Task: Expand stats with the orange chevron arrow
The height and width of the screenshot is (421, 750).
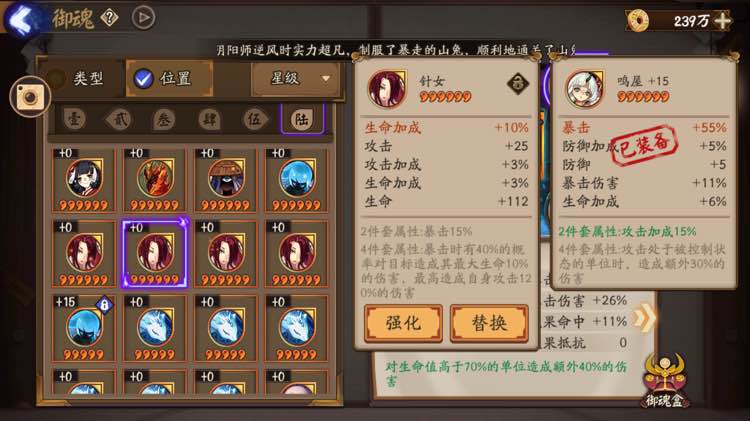Action: (644, 317)
